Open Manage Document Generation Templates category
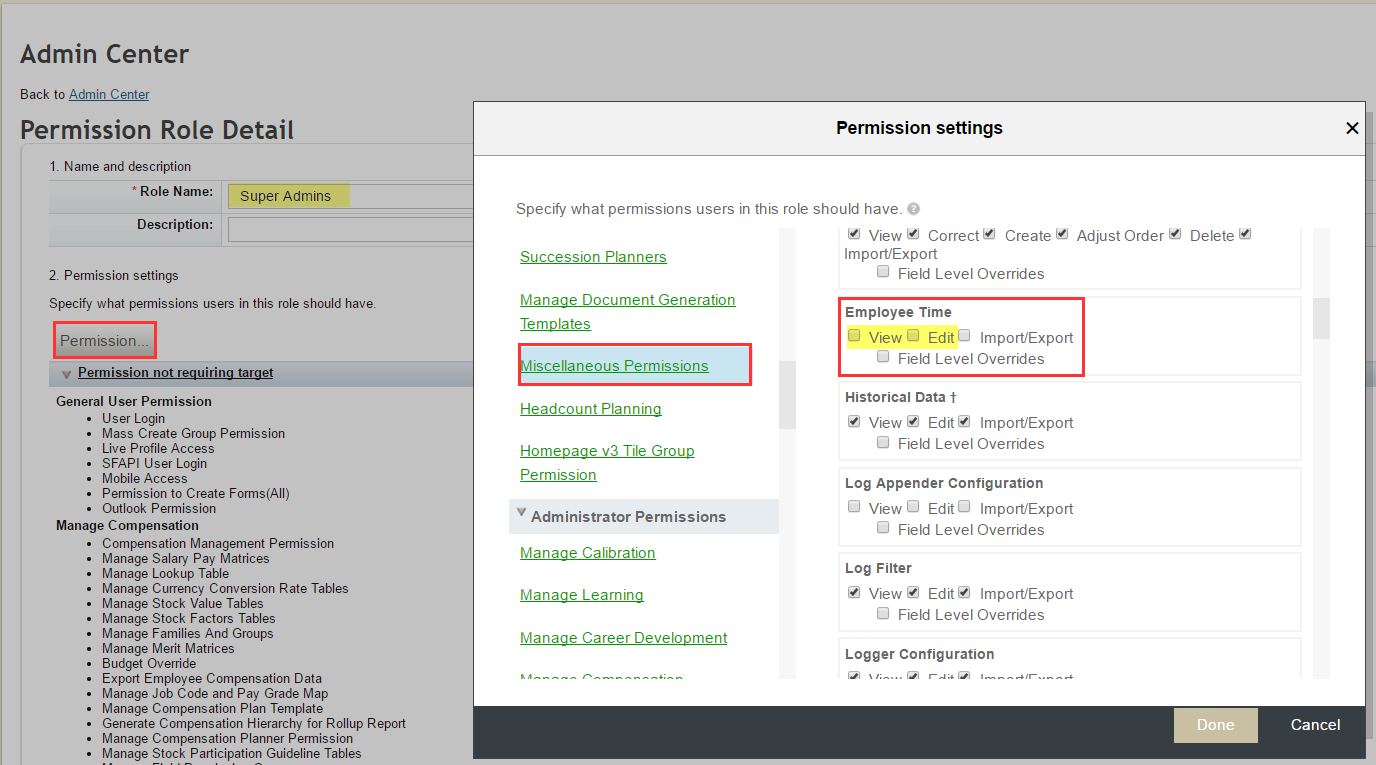1376x765 pixels. (x=627, y=312)
